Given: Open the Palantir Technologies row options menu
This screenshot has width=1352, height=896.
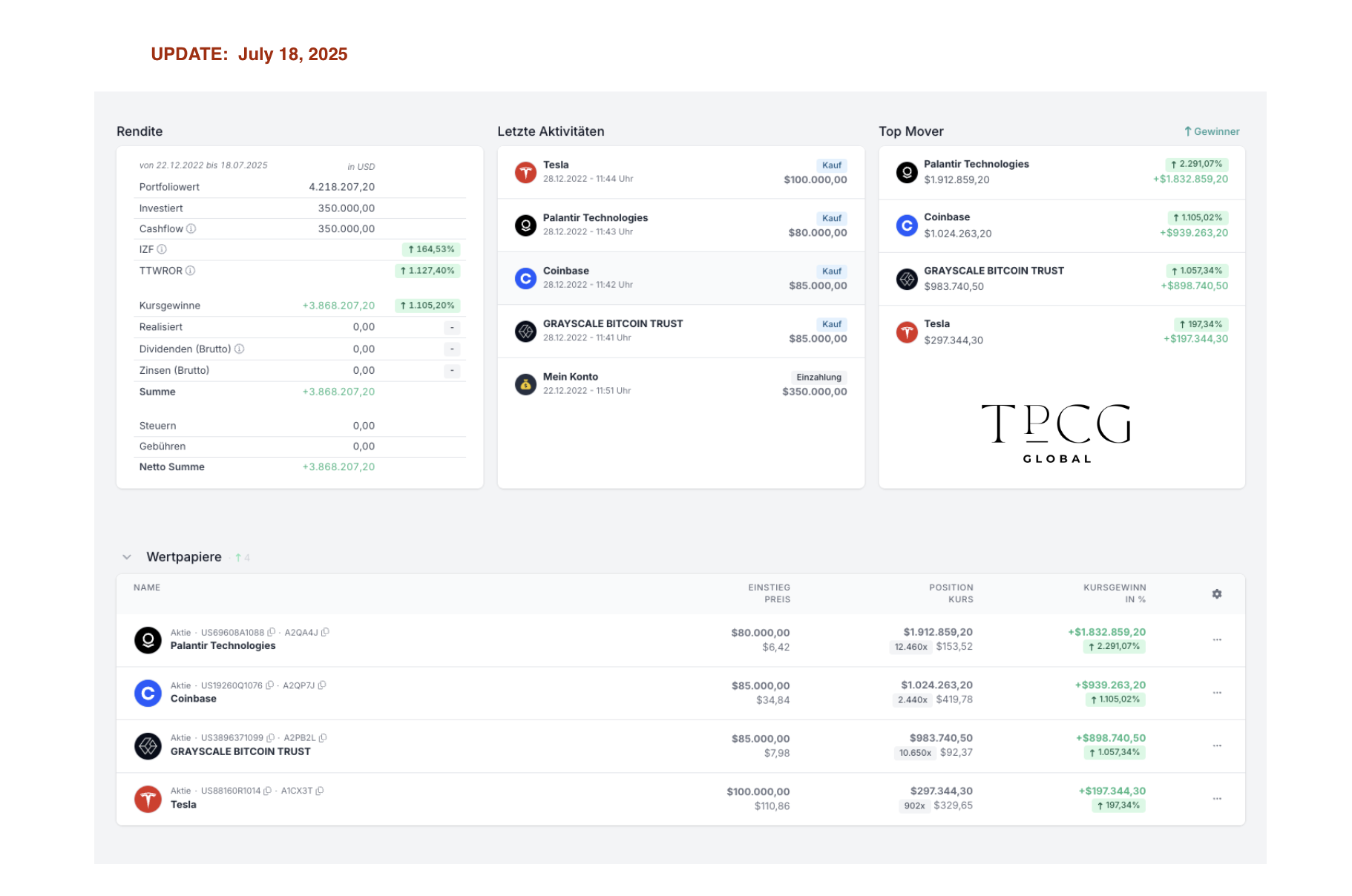Looking at the screenshot, I should [x=1217, y=639].
